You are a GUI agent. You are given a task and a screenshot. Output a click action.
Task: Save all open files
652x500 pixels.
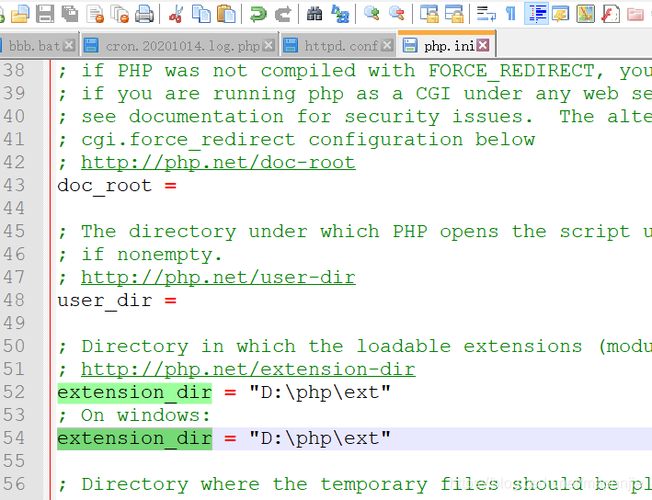click(x=70, y=14)
